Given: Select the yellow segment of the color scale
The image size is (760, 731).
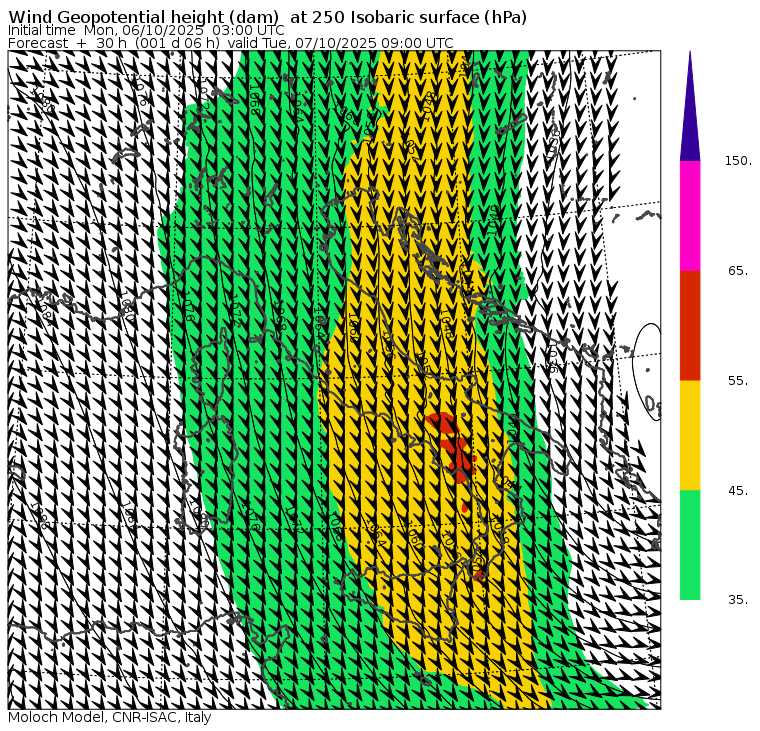Looking at the screenshot, I should click(690, 435).
